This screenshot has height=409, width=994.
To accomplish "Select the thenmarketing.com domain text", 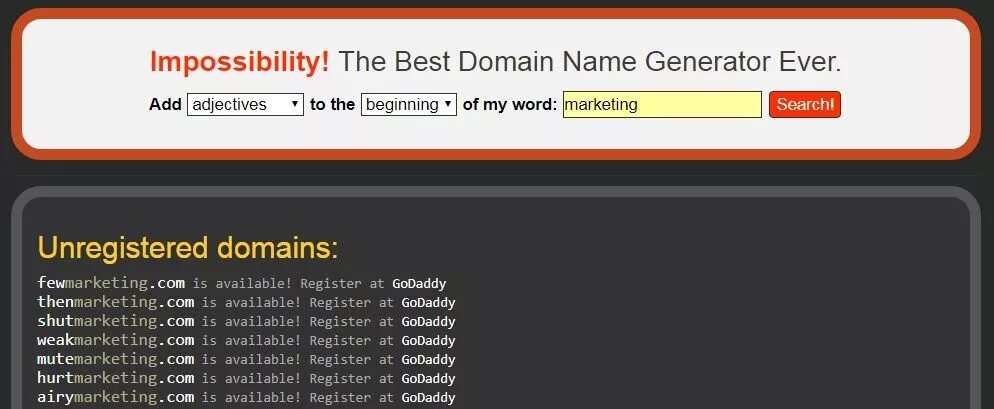I will click(115, 302).
